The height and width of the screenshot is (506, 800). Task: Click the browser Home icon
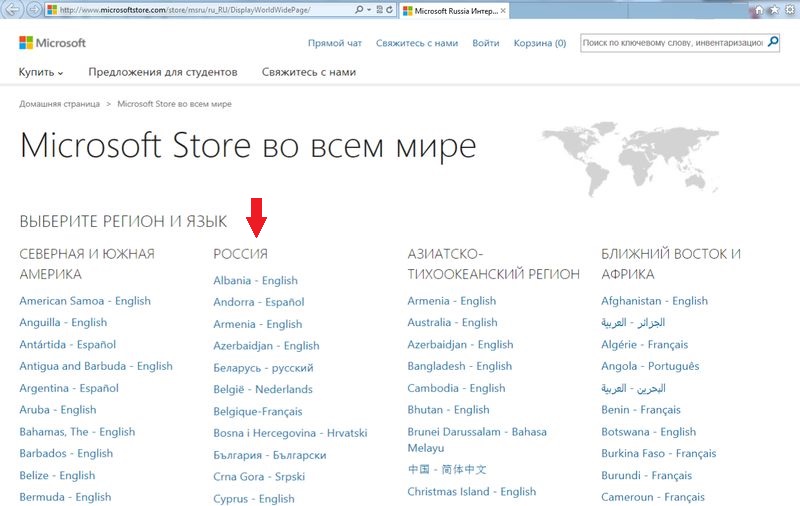pos(759,10)
